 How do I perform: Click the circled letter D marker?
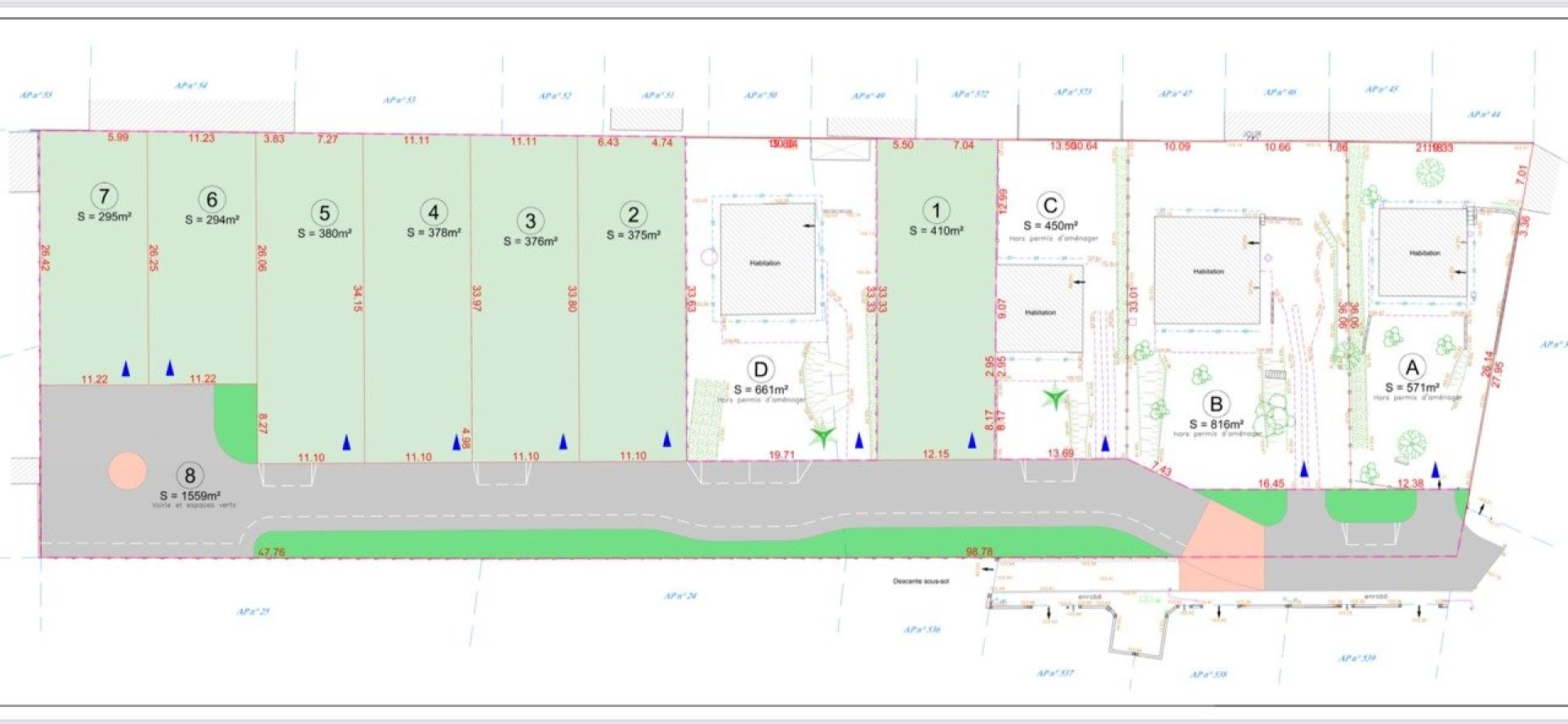click(x=760, y=370)
